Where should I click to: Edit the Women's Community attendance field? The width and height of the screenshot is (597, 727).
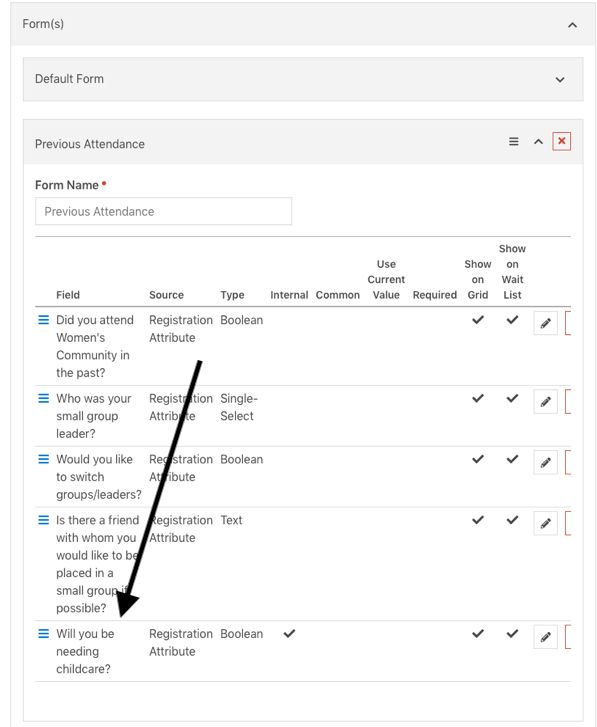(x=546, y=323)
